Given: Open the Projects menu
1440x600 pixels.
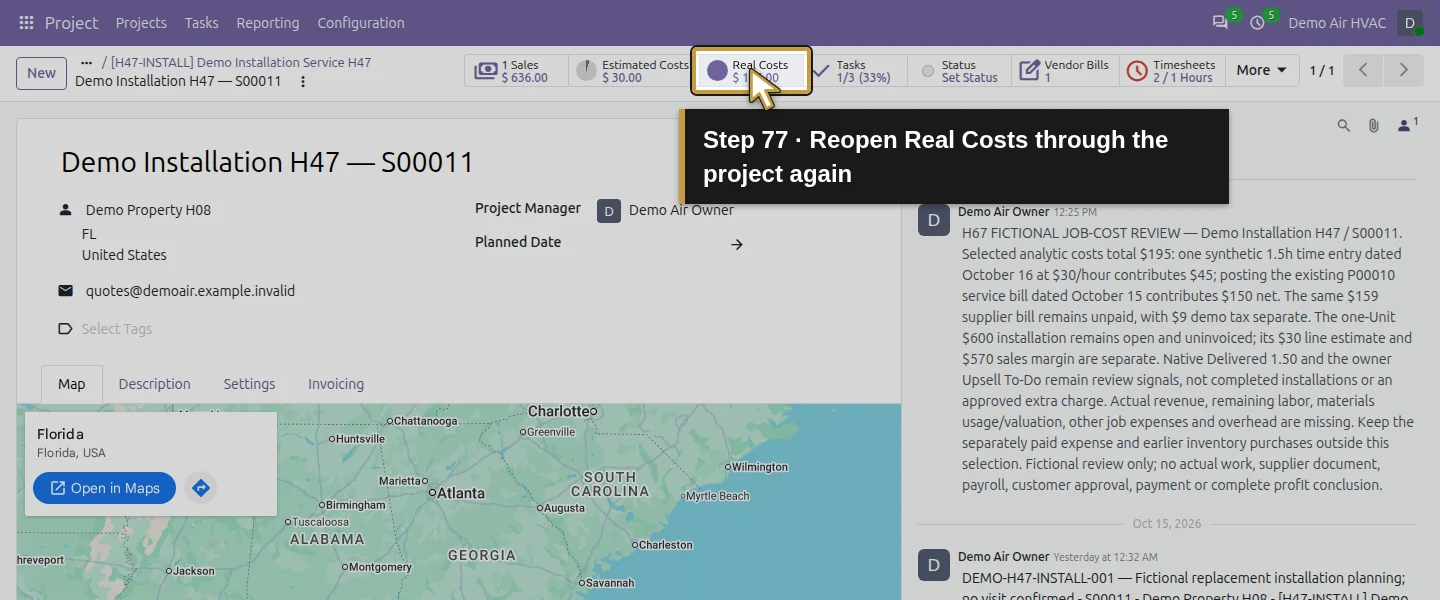Looking at the screenshot, I should tap(141, 22).
